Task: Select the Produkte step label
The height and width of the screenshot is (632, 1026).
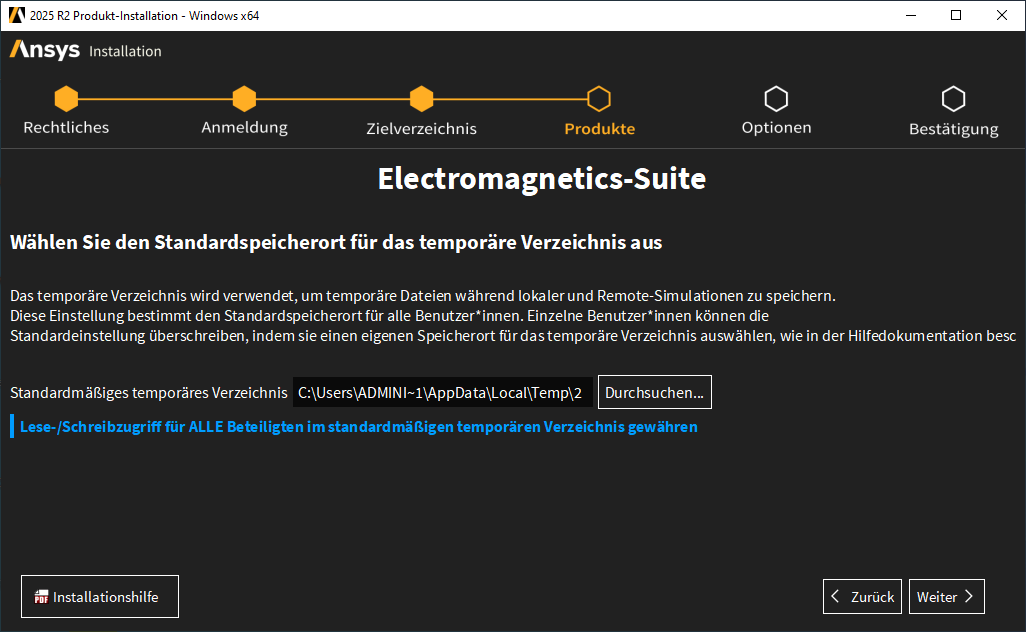Action: point(599,129)
